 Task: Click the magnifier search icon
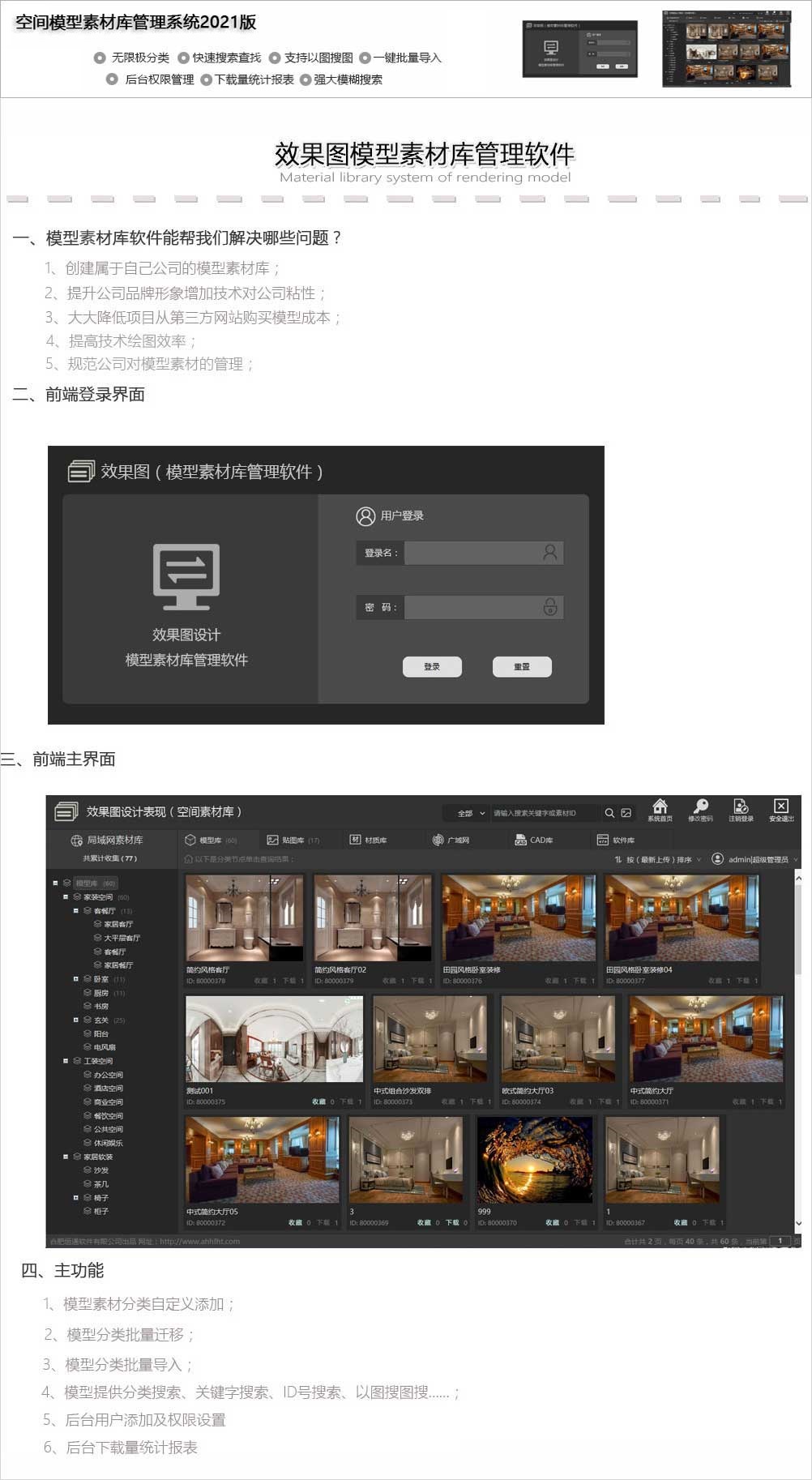609,813
